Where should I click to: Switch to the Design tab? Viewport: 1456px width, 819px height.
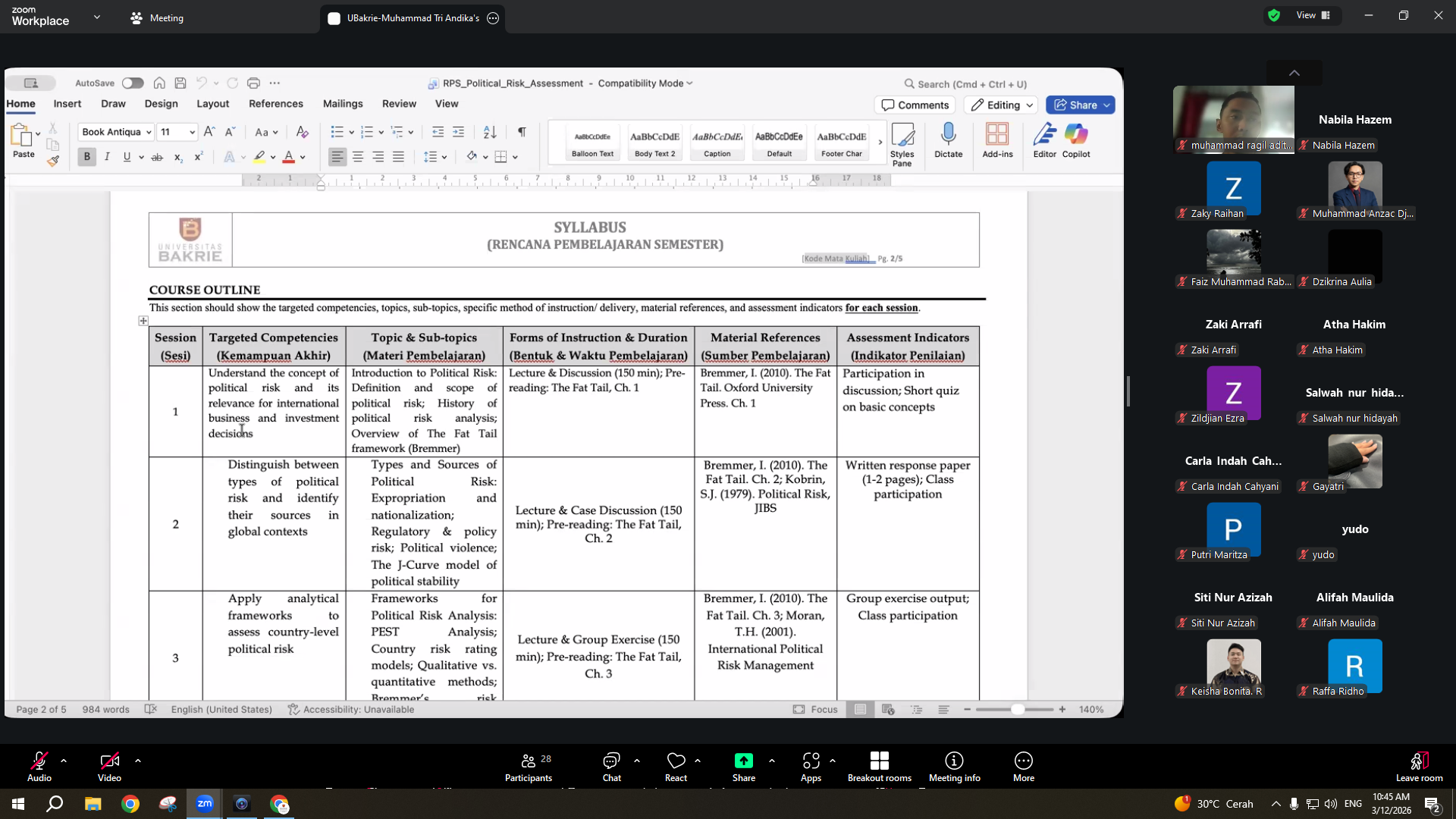[x=161, y=104]
